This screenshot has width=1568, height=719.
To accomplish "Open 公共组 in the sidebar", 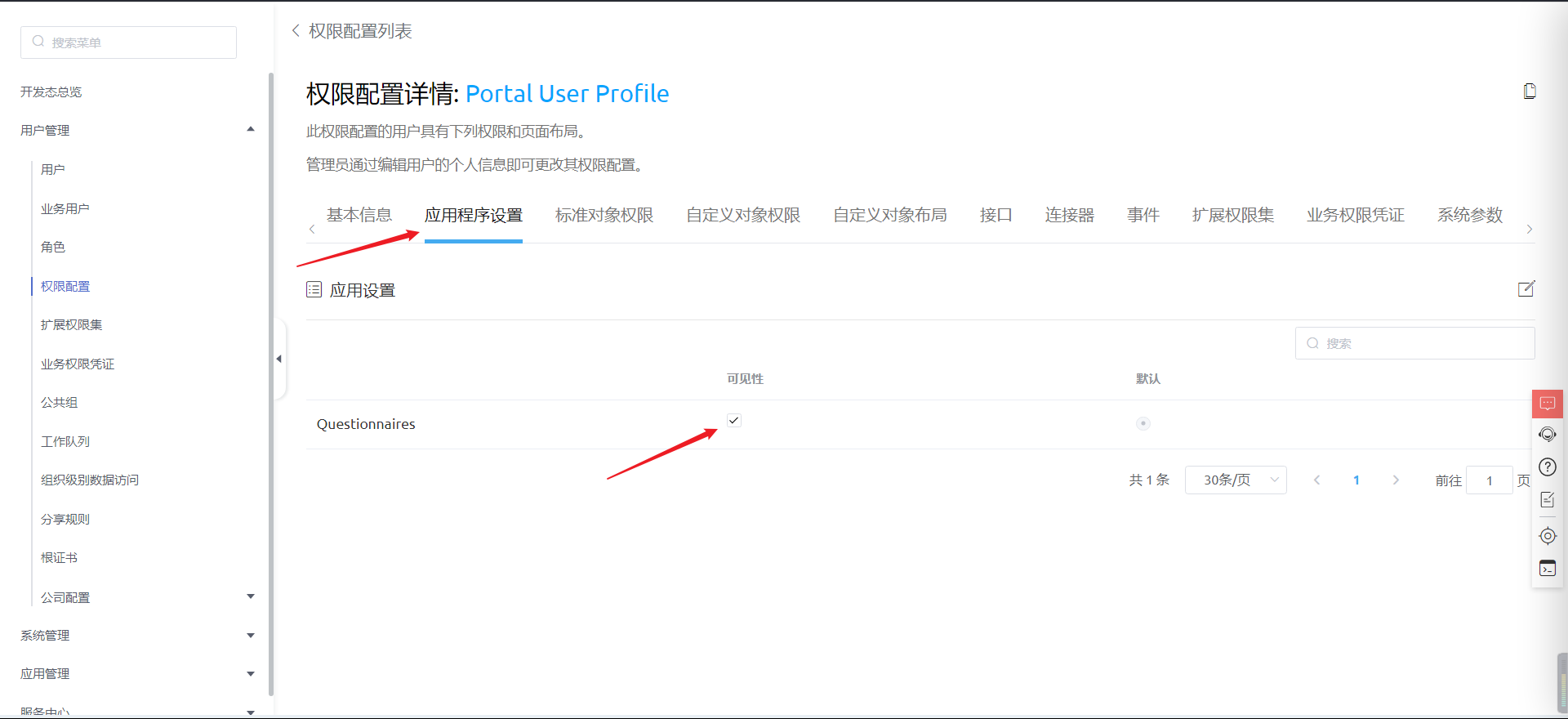I will [x=59, y=402].
